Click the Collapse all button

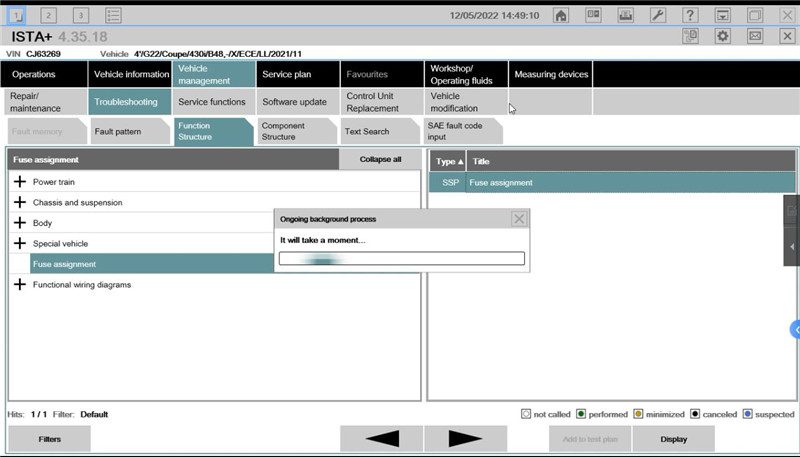[380, 160]
